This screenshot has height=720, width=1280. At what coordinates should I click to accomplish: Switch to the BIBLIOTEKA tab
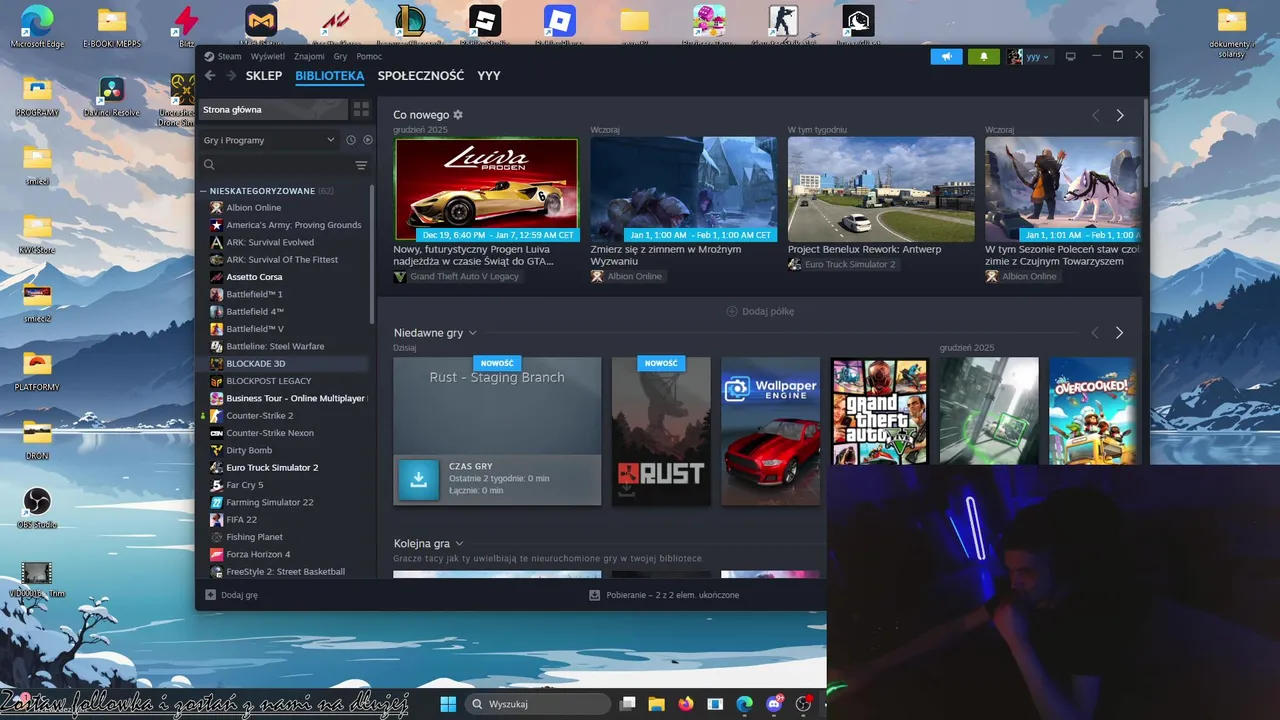330,76
